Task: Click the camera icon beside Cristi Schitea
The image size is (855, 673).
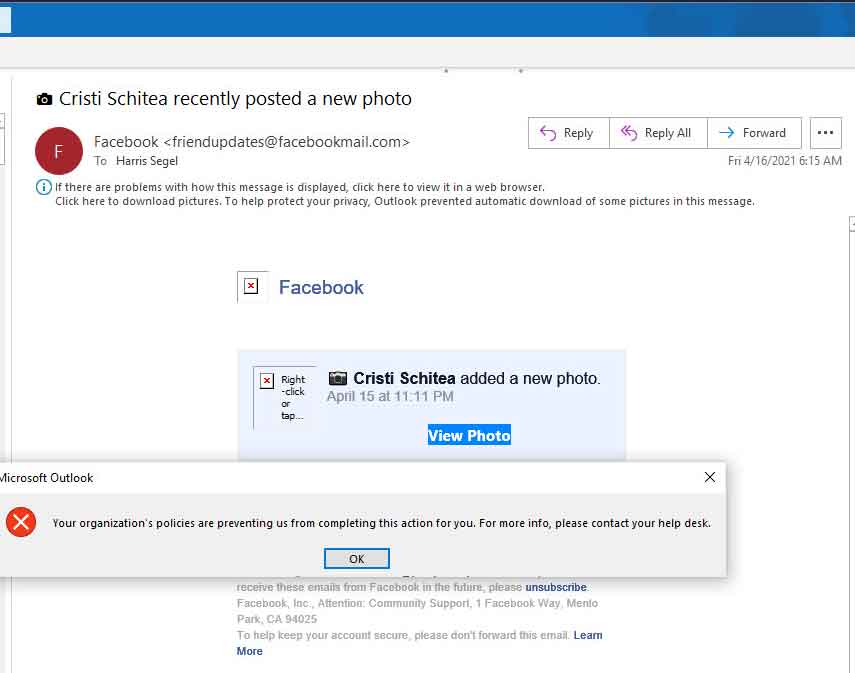Action: 338,377
